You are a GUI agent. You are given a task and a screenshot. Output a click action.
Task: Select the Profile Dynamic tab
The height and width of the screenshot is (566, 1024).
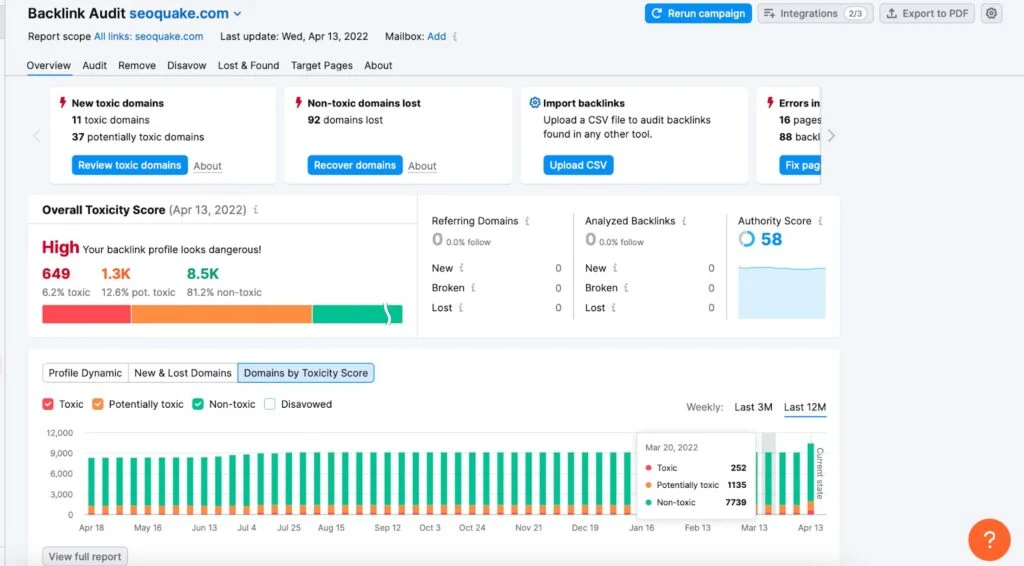coord(85,373)
